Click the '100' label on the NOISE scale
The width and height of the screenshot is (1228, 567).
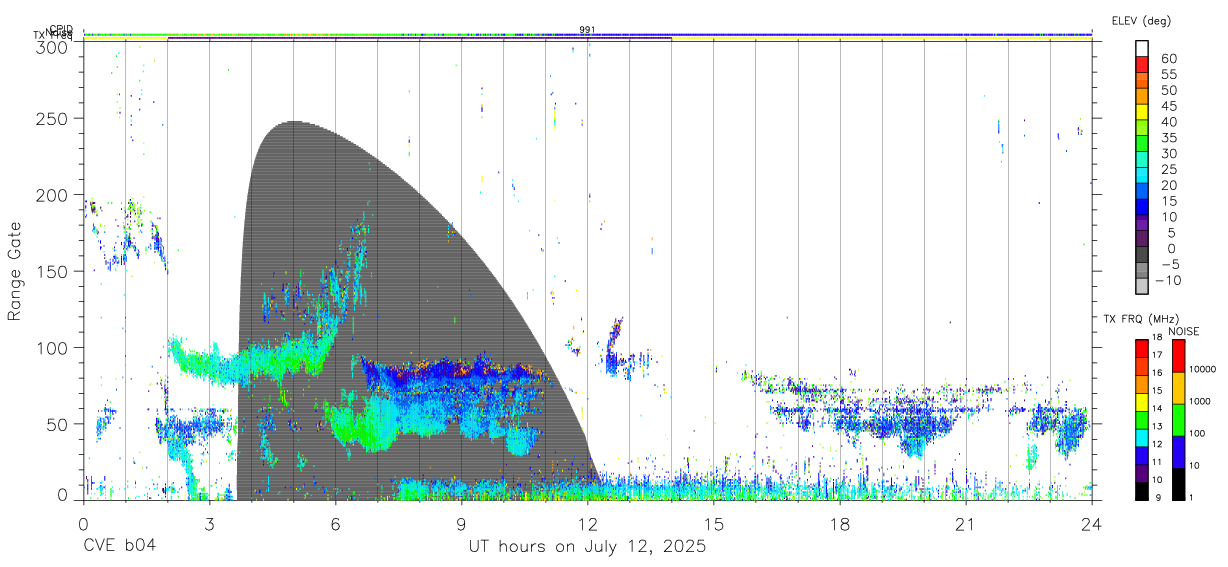point(1198,433)
